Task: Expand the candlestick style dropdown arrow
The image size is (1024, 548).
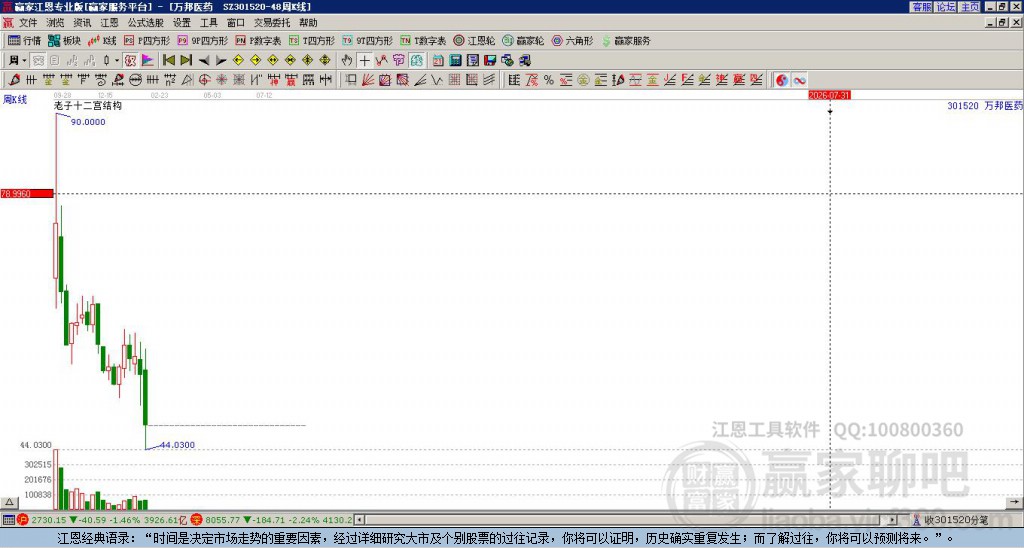Action: [117, 60]
